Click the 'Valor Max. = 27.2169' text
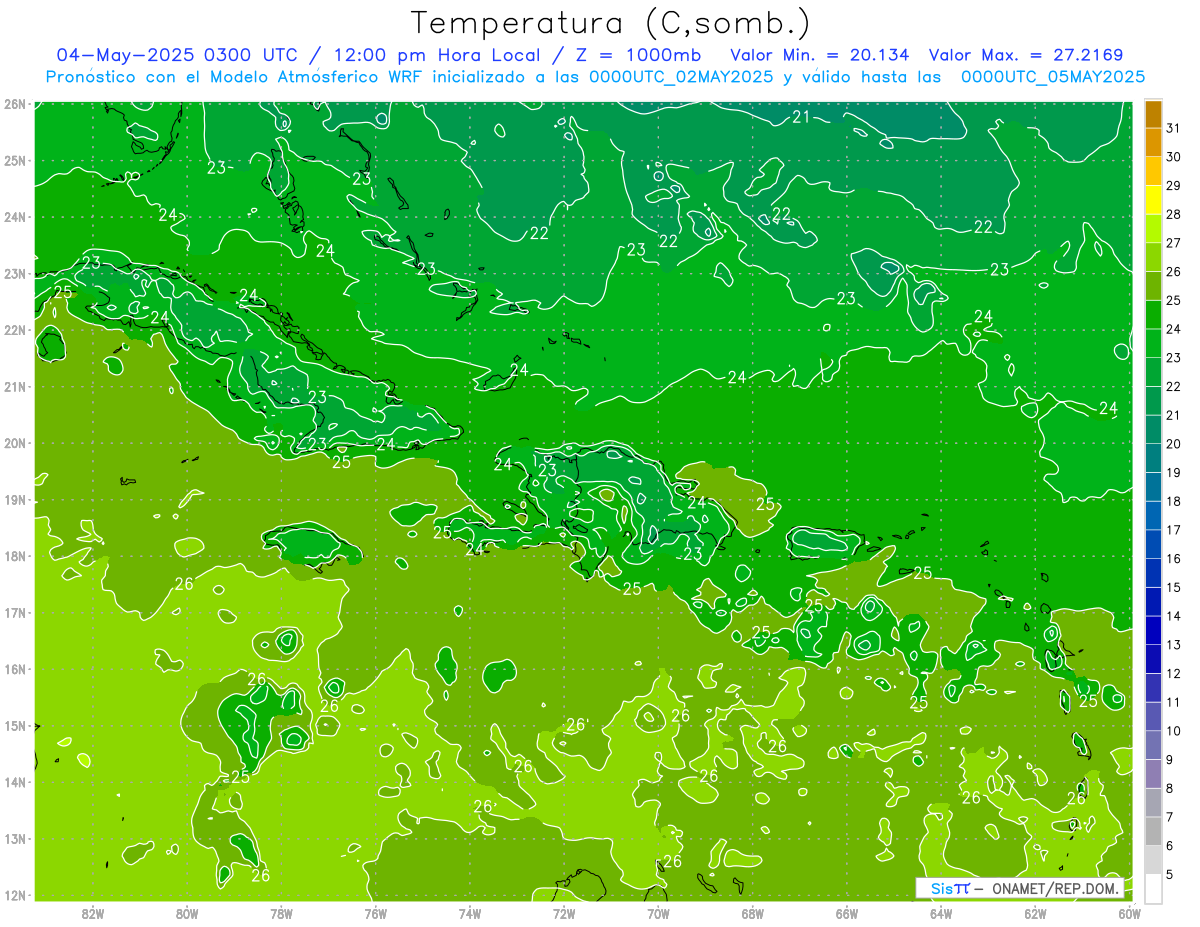This screenshot has width=1200, height=927. [1026, 55]
